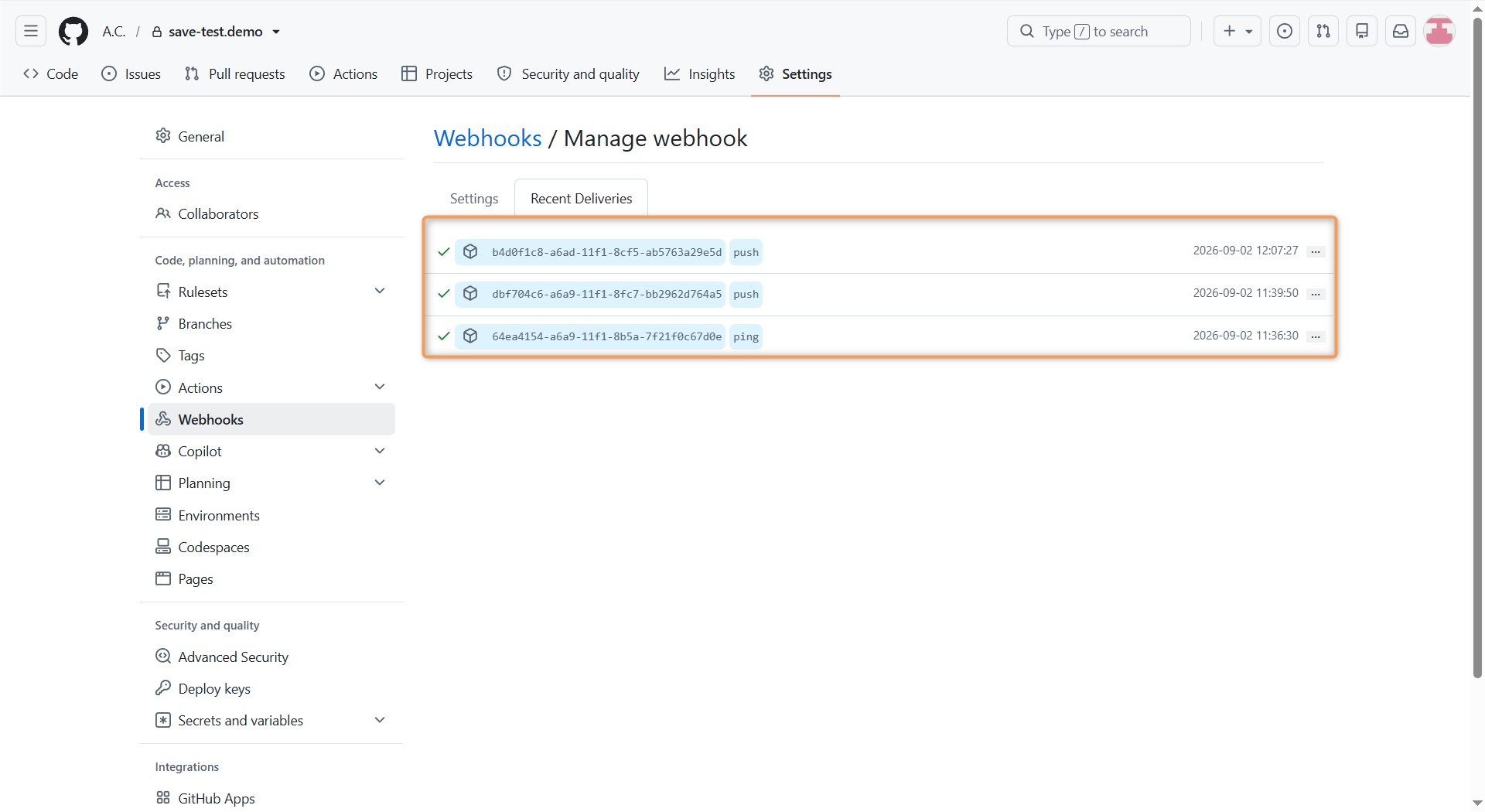Open the Security and quality tab
1485x812 pixels.
pyautogui.click(x=568, y=74)
